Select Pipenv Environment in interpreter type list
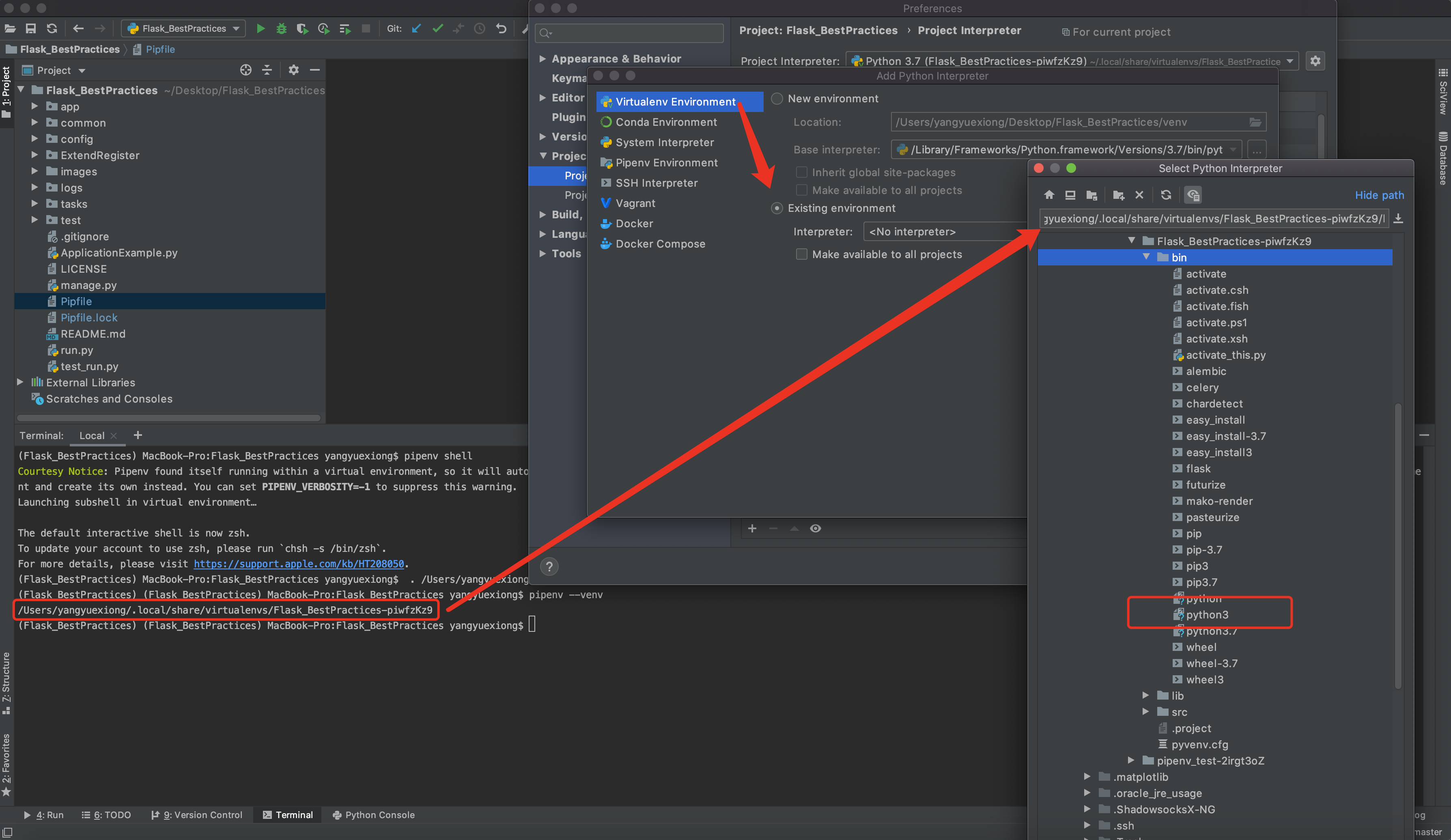This screenshot has height=840, width=1451. coord(666,162)
